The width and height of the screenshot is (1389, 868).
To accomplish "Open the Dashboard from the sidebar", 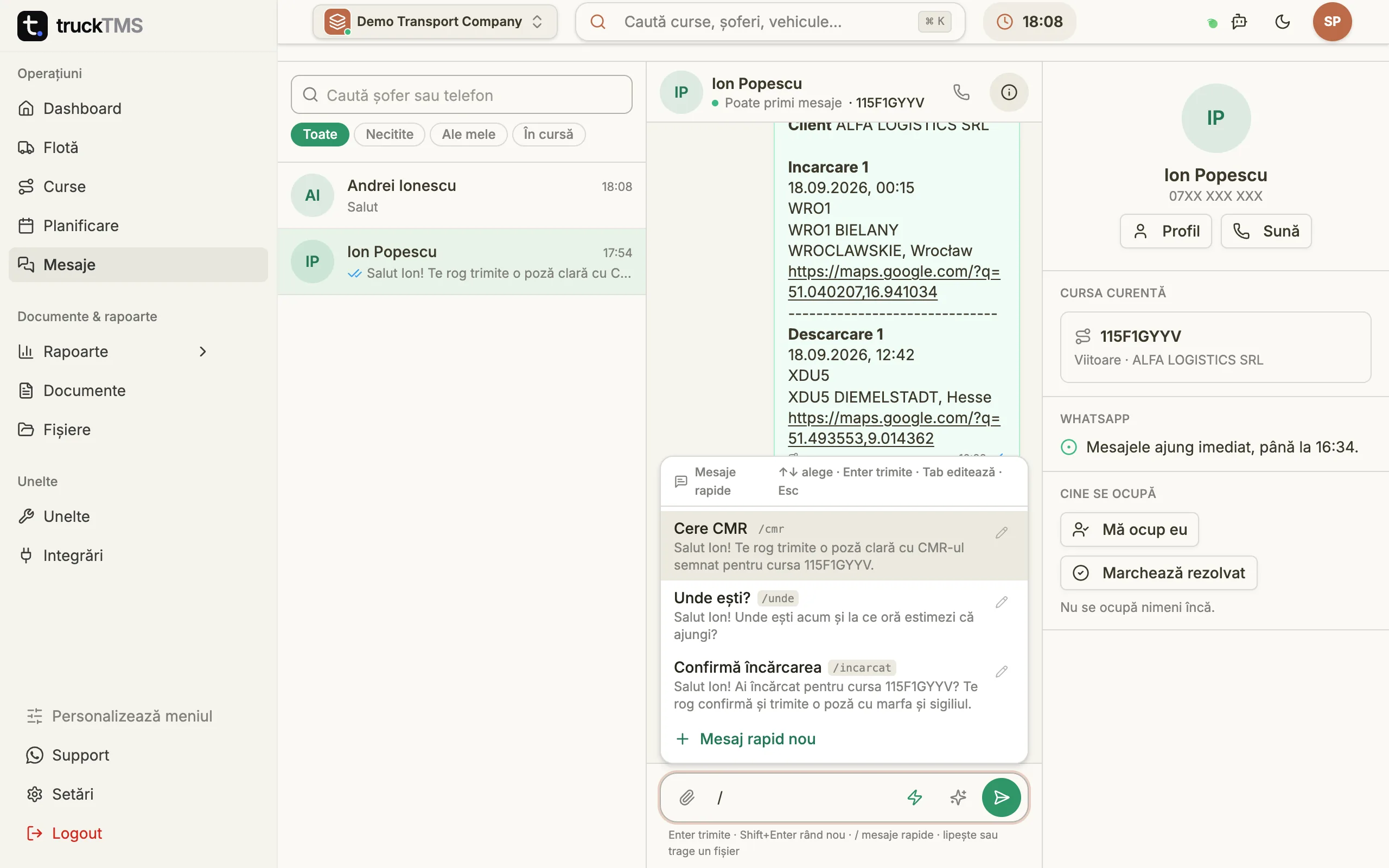I will (138, 108).
